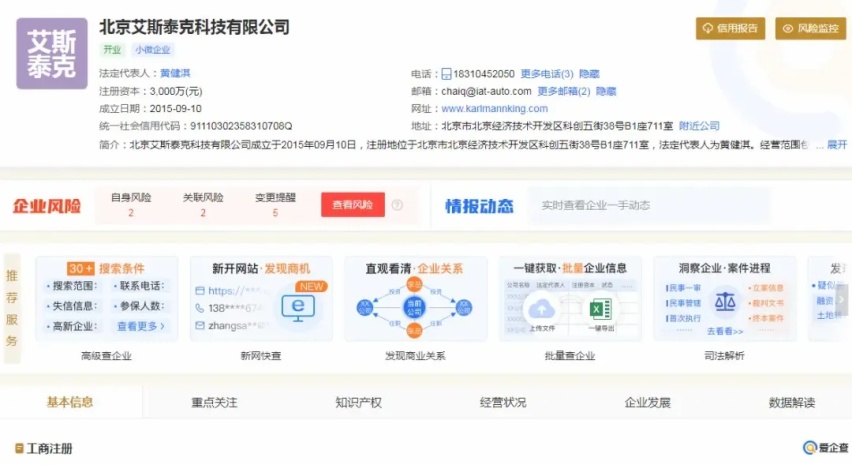Image resolution: width=852 pixels, height=465 pixels.
Task: Show 更多邮箱(2) more emails
Action: coord(563,91)
